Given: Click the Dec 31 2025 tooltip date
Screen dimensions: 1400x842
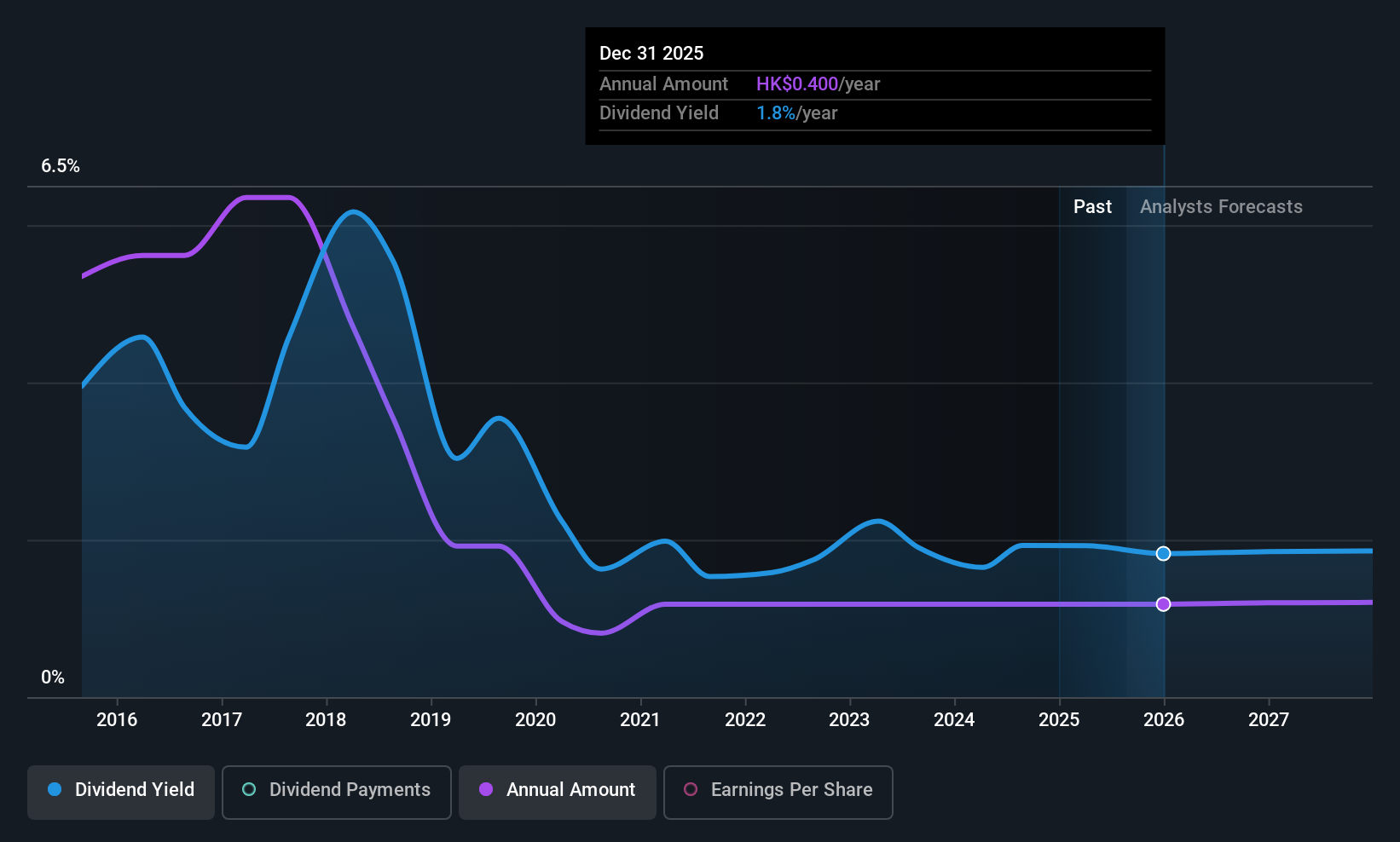Looking at the screenshot, I should pyautogui.click(x=651, y=54).
